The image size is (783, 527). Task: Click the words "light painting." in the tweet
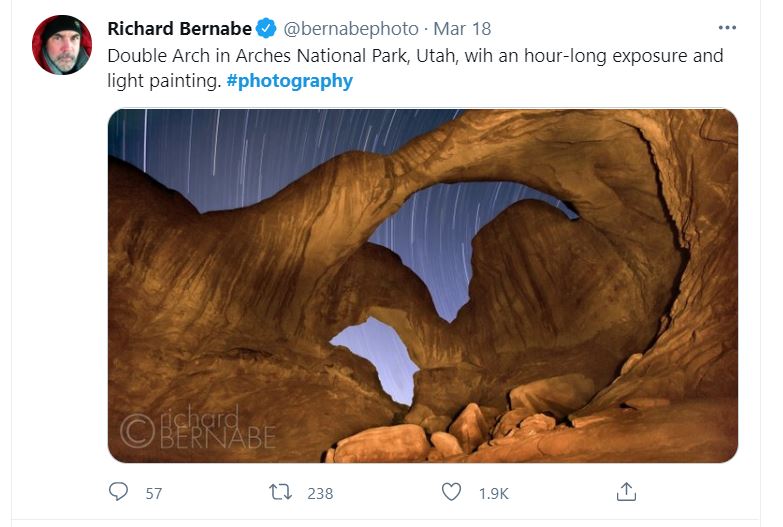point(164,81)
